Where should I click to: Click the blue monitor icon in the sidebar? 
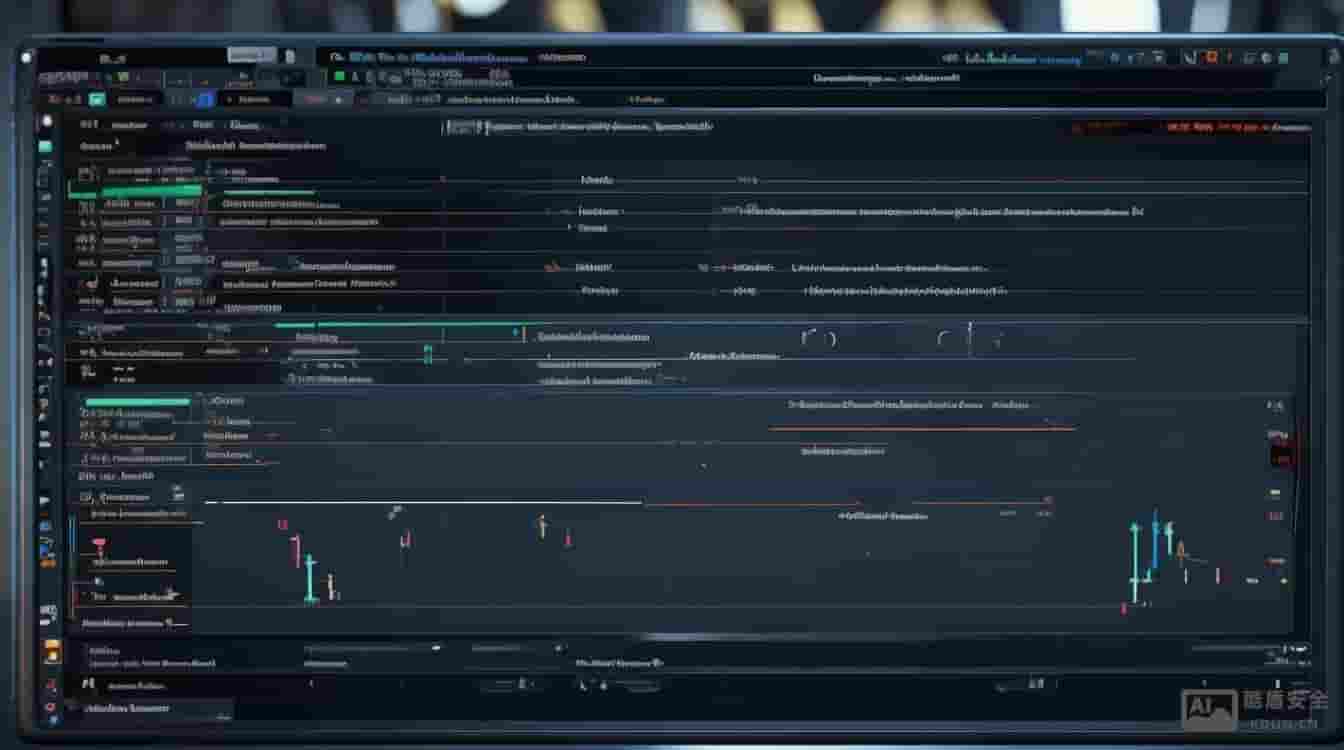[x=46, y=526]
